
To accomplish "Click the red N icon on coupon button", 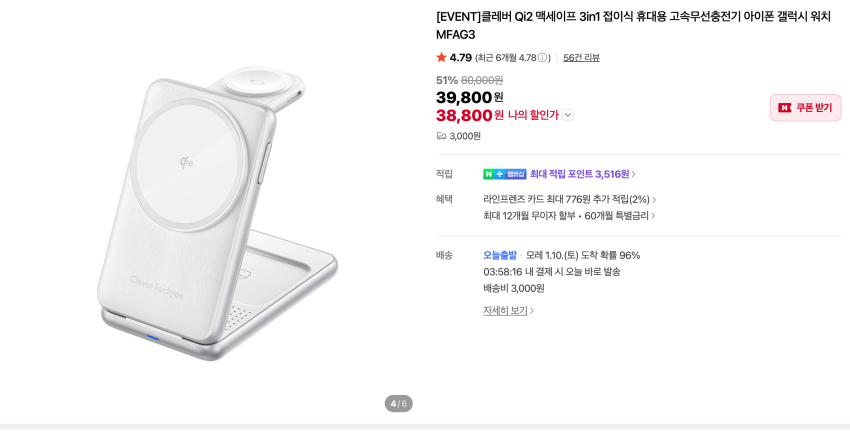I will click(x=785, y=108).
